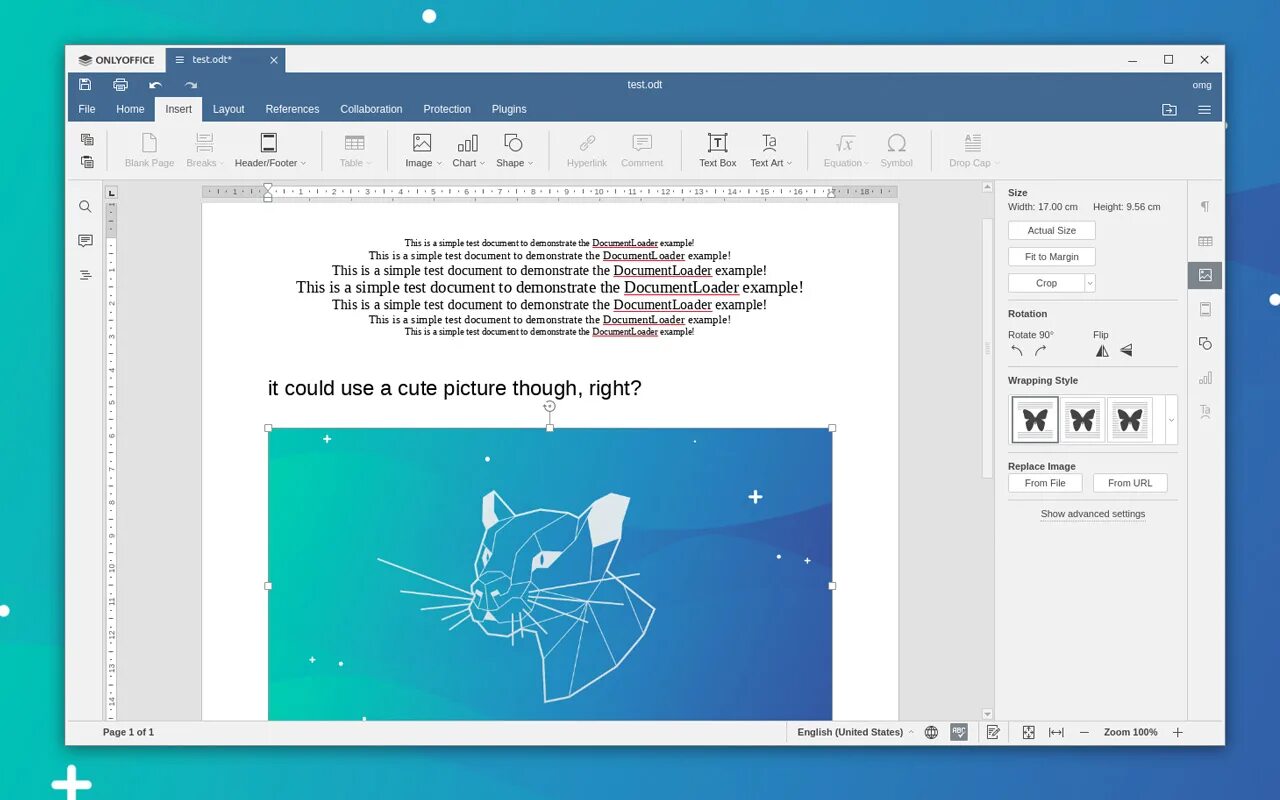Open the Text Art dropdown
This screenshot has width=1280, height=800.
pos(770,150)
